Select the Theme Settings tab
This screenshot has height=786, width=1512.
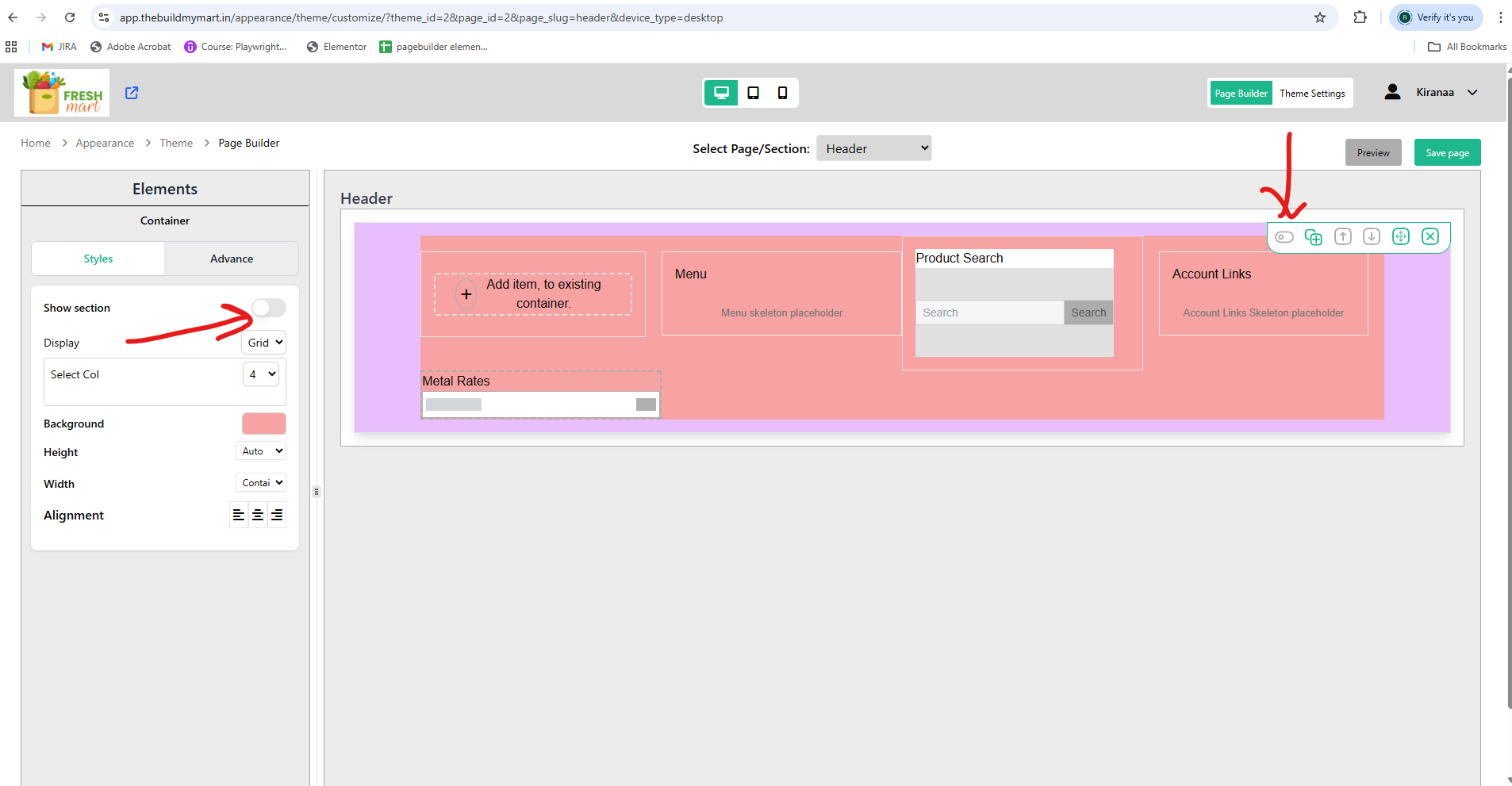point(1312,93)
